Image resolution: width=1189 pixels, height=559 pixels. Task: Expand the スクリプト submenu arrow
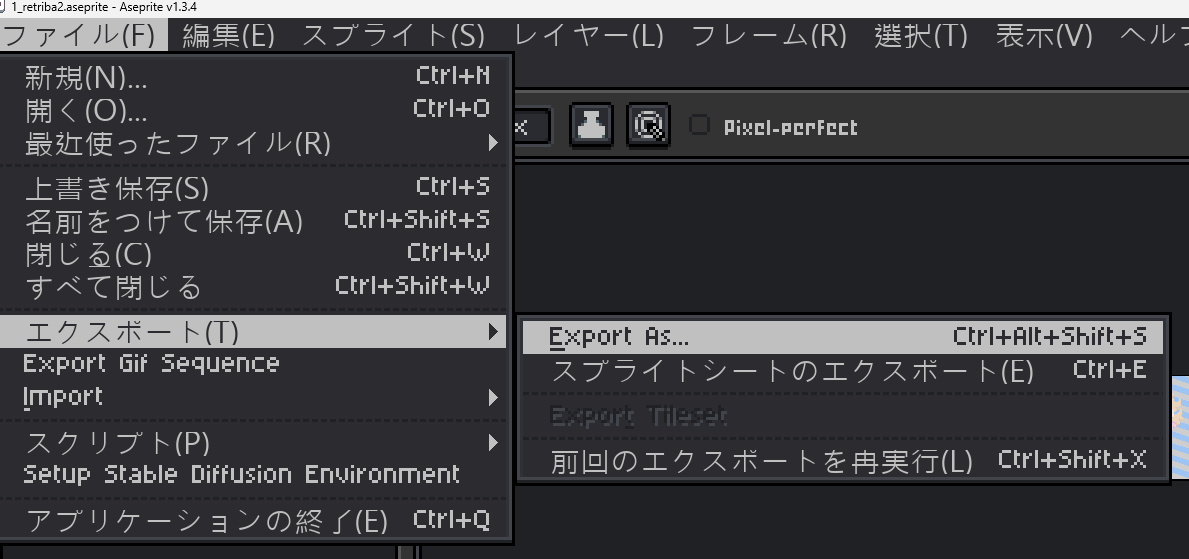[492, 441]
